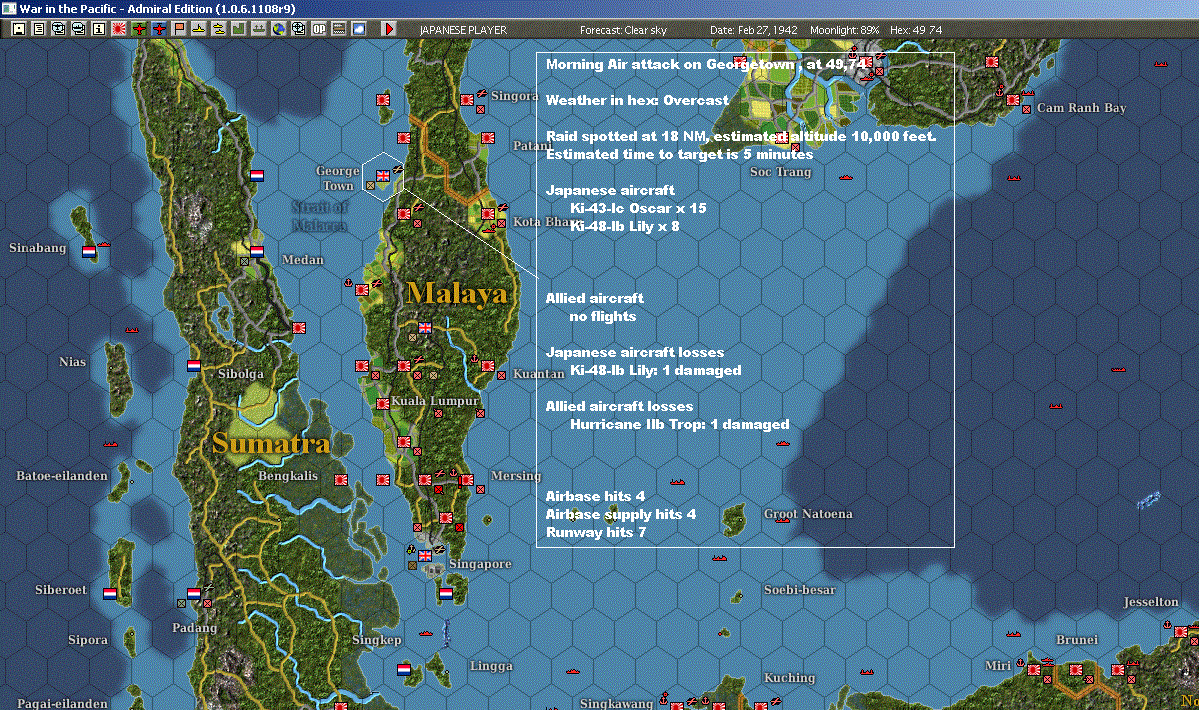Select the Dutch flag base at Sinabang
The width and height of the screenshot is (1199, 710).
[x=89, y=251]
